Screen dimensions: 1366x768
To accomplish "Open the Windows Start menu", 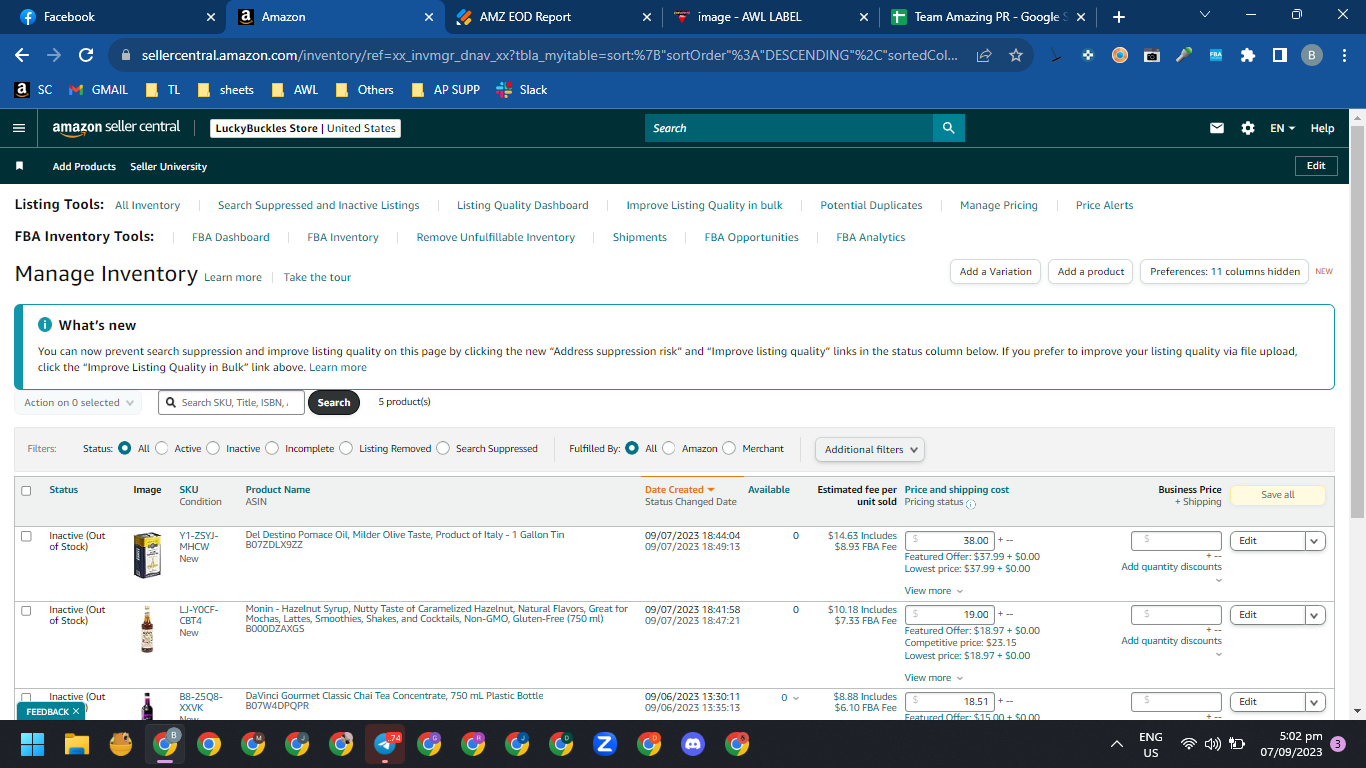I will click(x=33, y=744).
